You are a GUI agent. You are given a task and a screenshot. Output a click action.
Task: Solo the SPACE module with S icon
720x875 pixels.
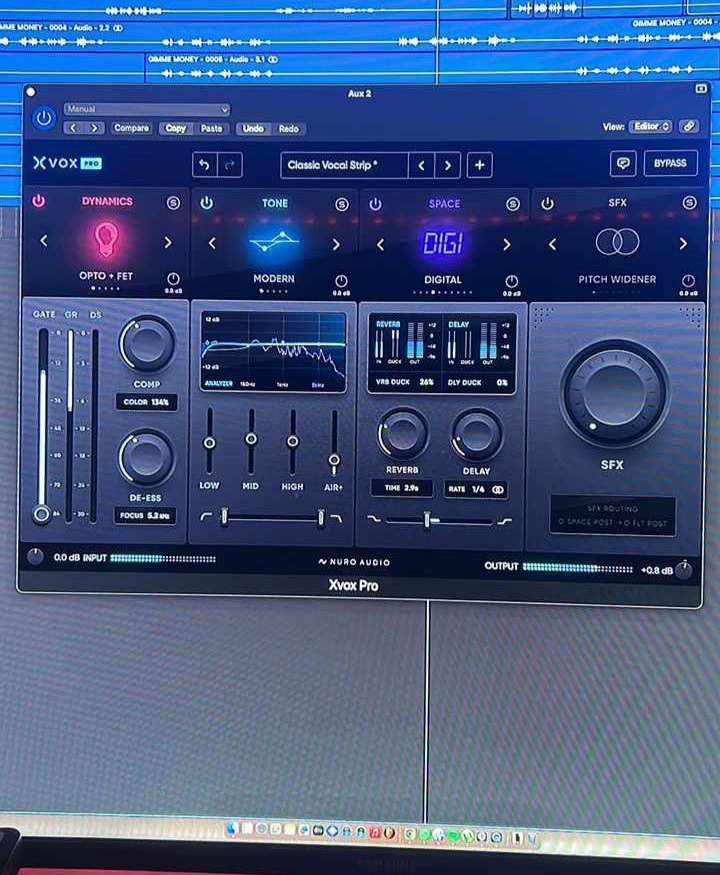513,203
